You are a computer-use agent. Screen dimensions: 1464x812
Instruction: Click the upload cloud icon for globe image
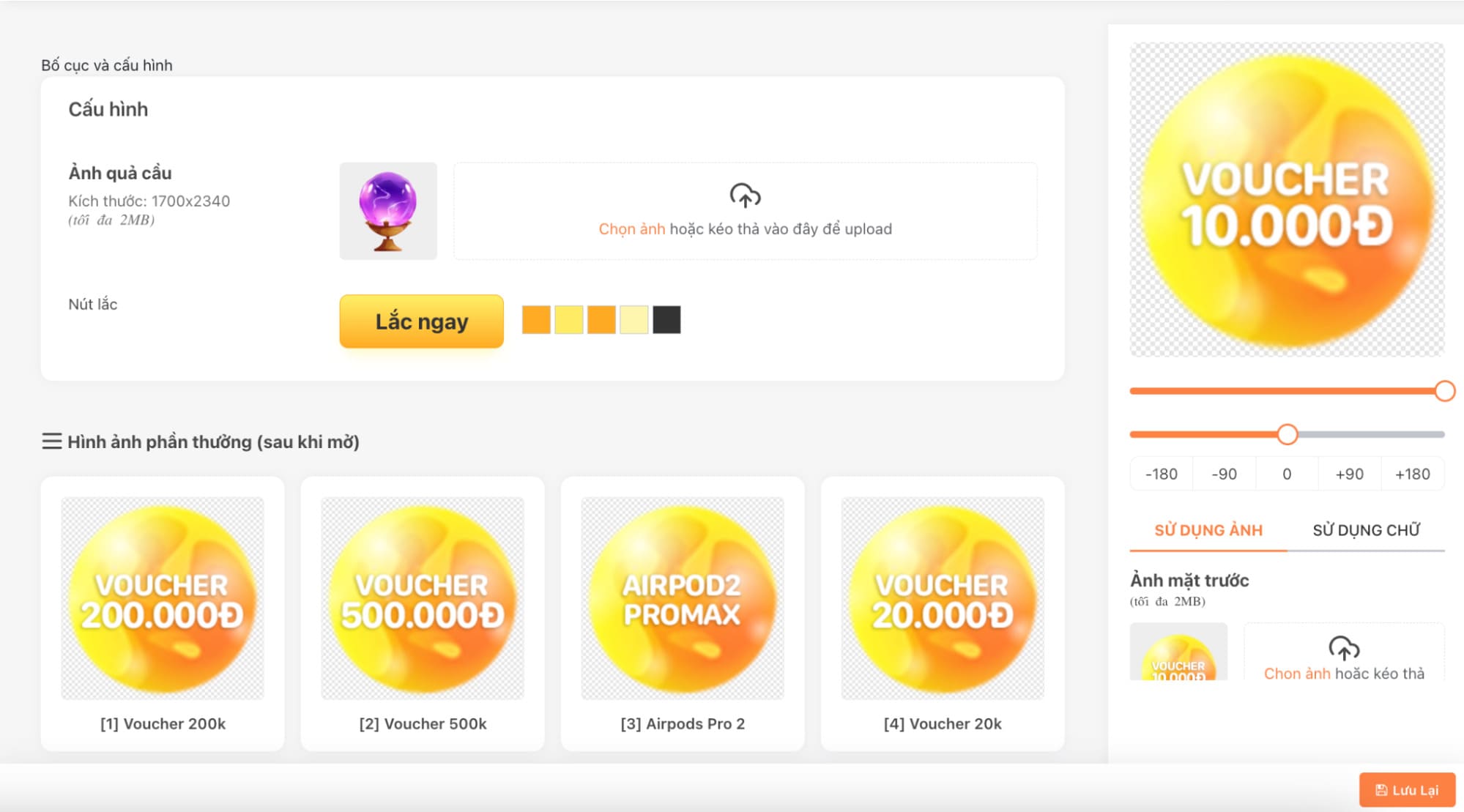pyautogui.click(x=745, y=195)
